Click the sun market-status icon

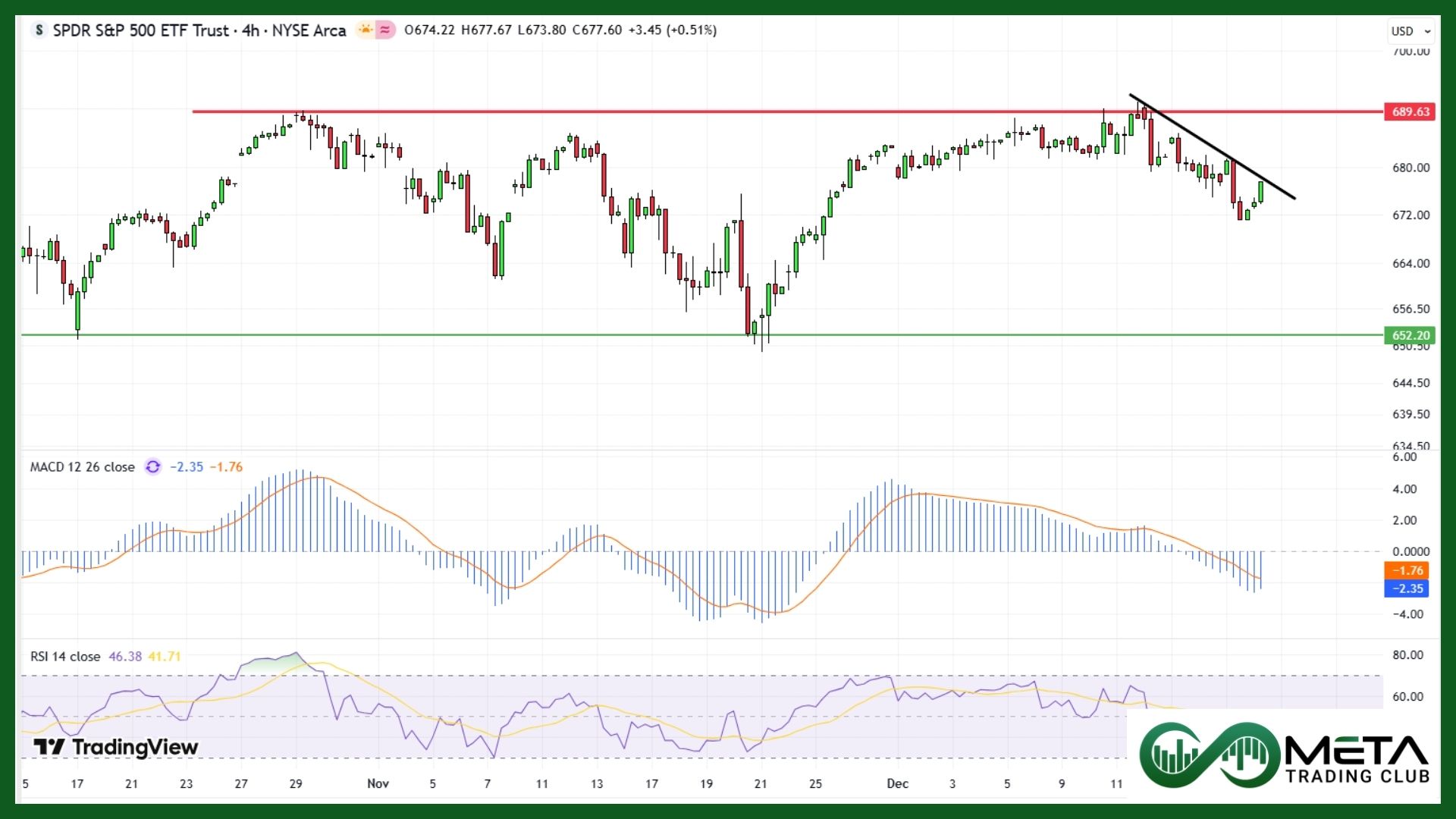pos(366,30)
